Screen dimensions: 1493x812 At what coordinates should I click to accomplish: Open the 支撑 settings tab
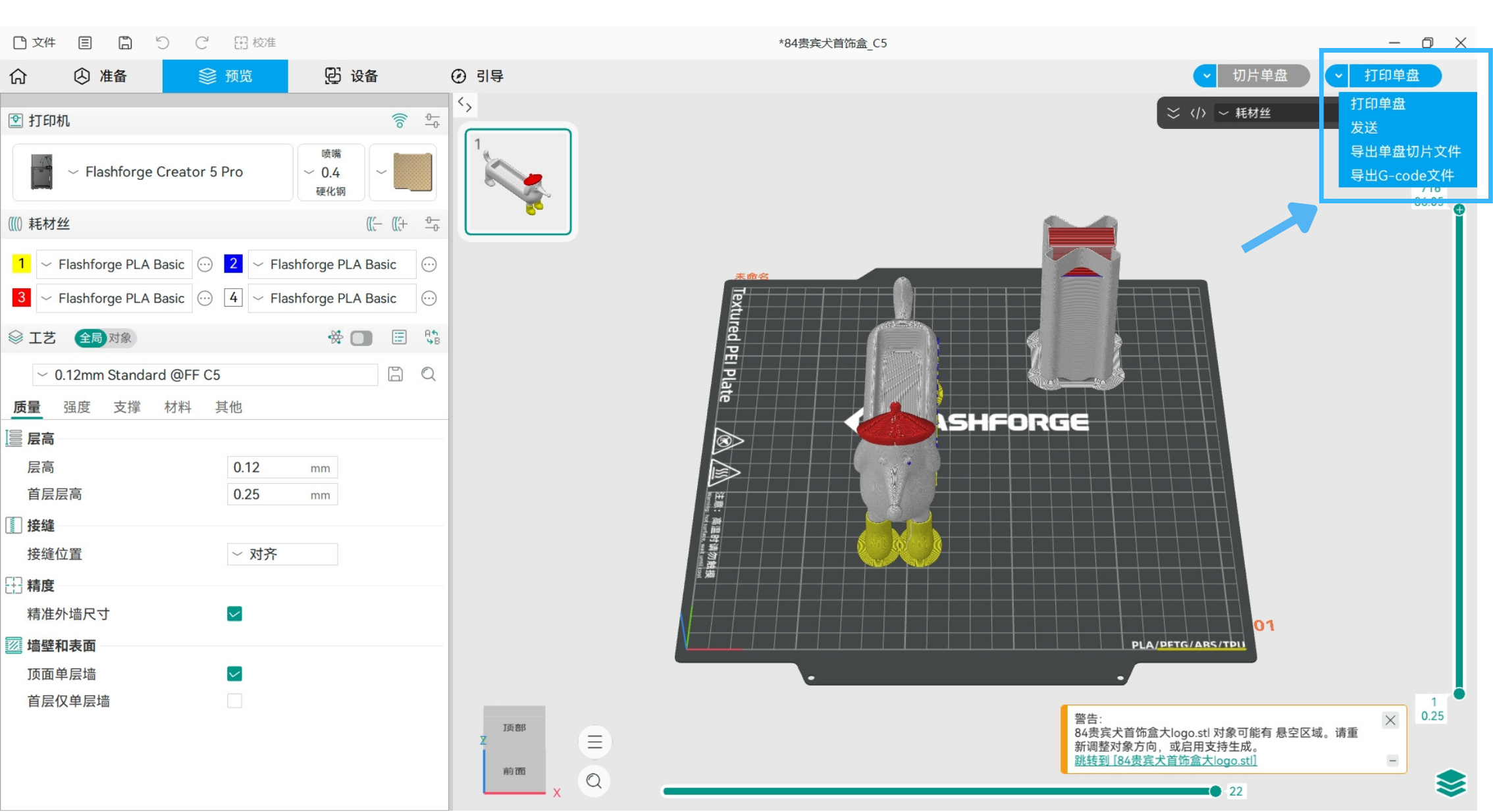tap(127, 407)
